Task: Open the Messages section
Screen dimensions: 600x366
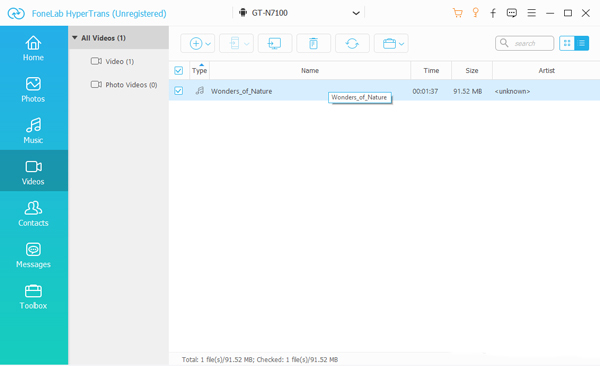Action: (34, 255)
